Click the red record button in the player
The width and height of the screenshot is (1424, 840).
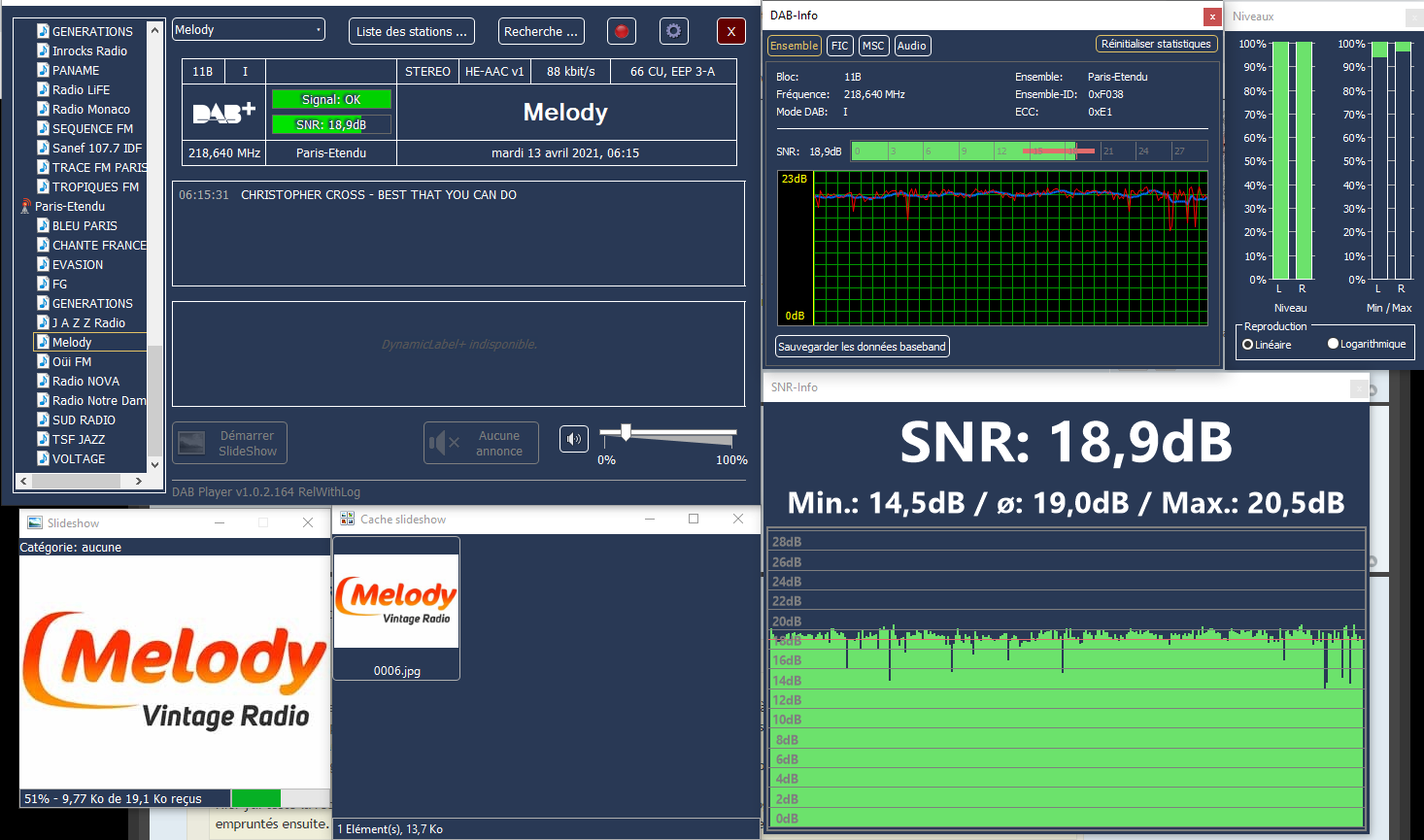tap(622, 31)
